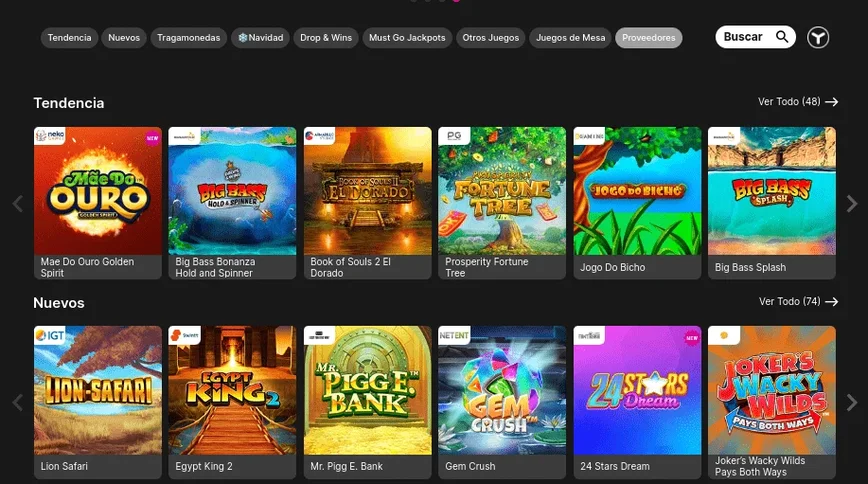This screenshot has height=484, width=868.
Task: Click right arrow of Nuevos carousel
Action: click(x=851, y=403)
